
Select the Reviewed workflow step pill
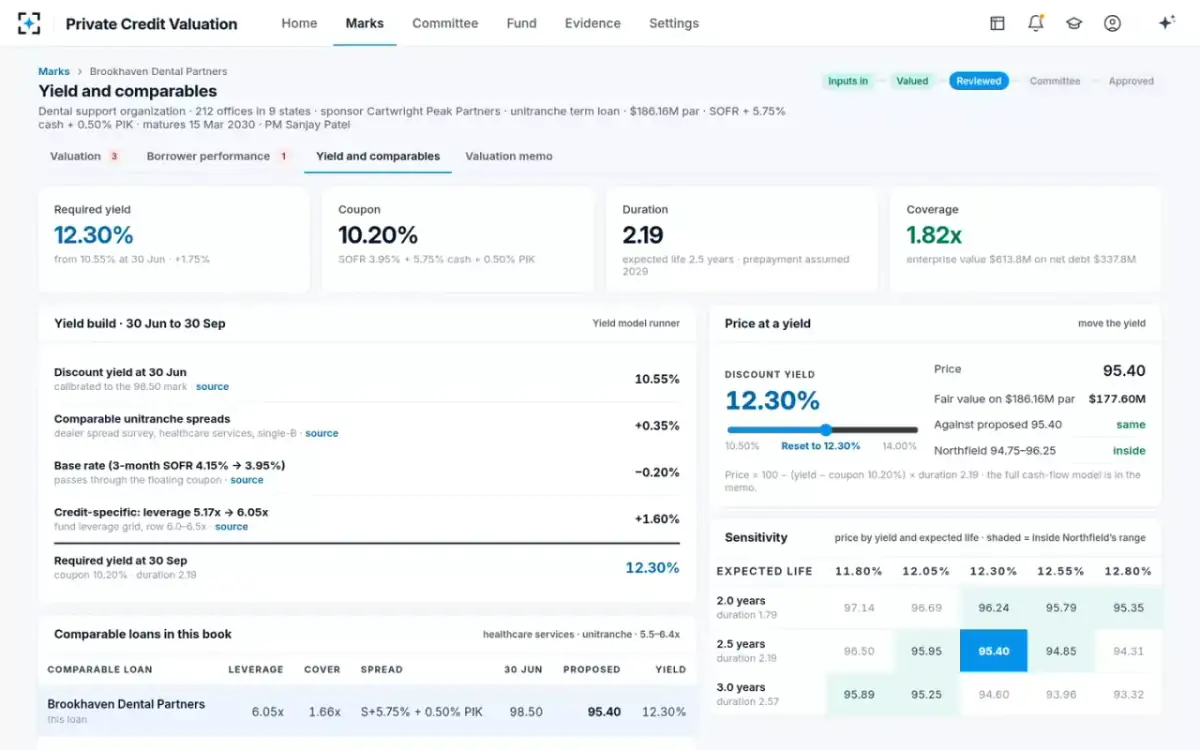tap(979, 81)
